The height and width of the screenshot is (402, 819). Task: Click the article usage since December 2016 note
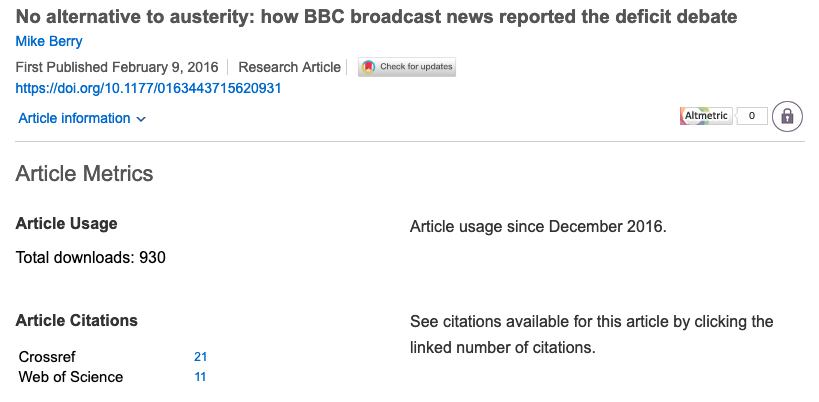click(x=538, y=227)
